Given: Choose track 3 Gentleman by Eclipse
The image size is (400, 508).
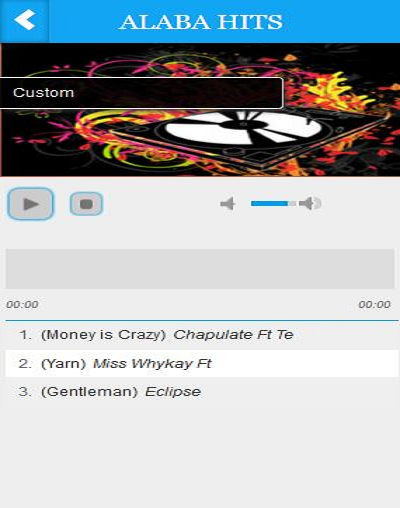Looking at the screenshot, I should point(202,392).
